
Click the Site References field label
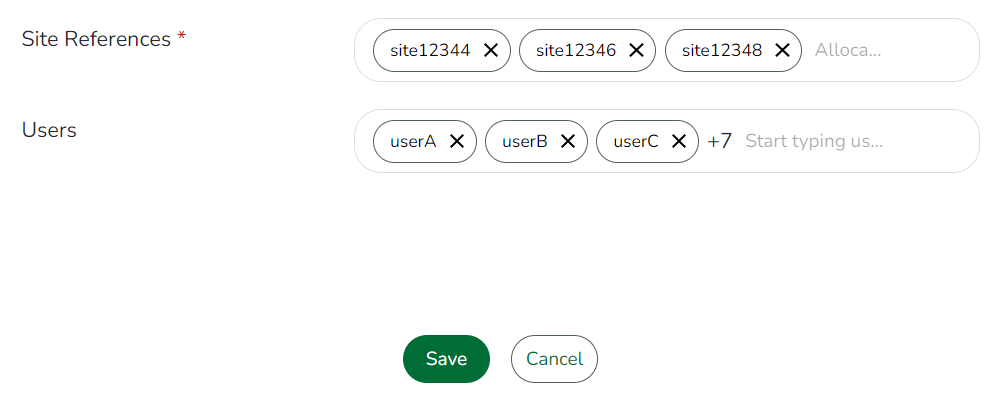tap(96, 39)
